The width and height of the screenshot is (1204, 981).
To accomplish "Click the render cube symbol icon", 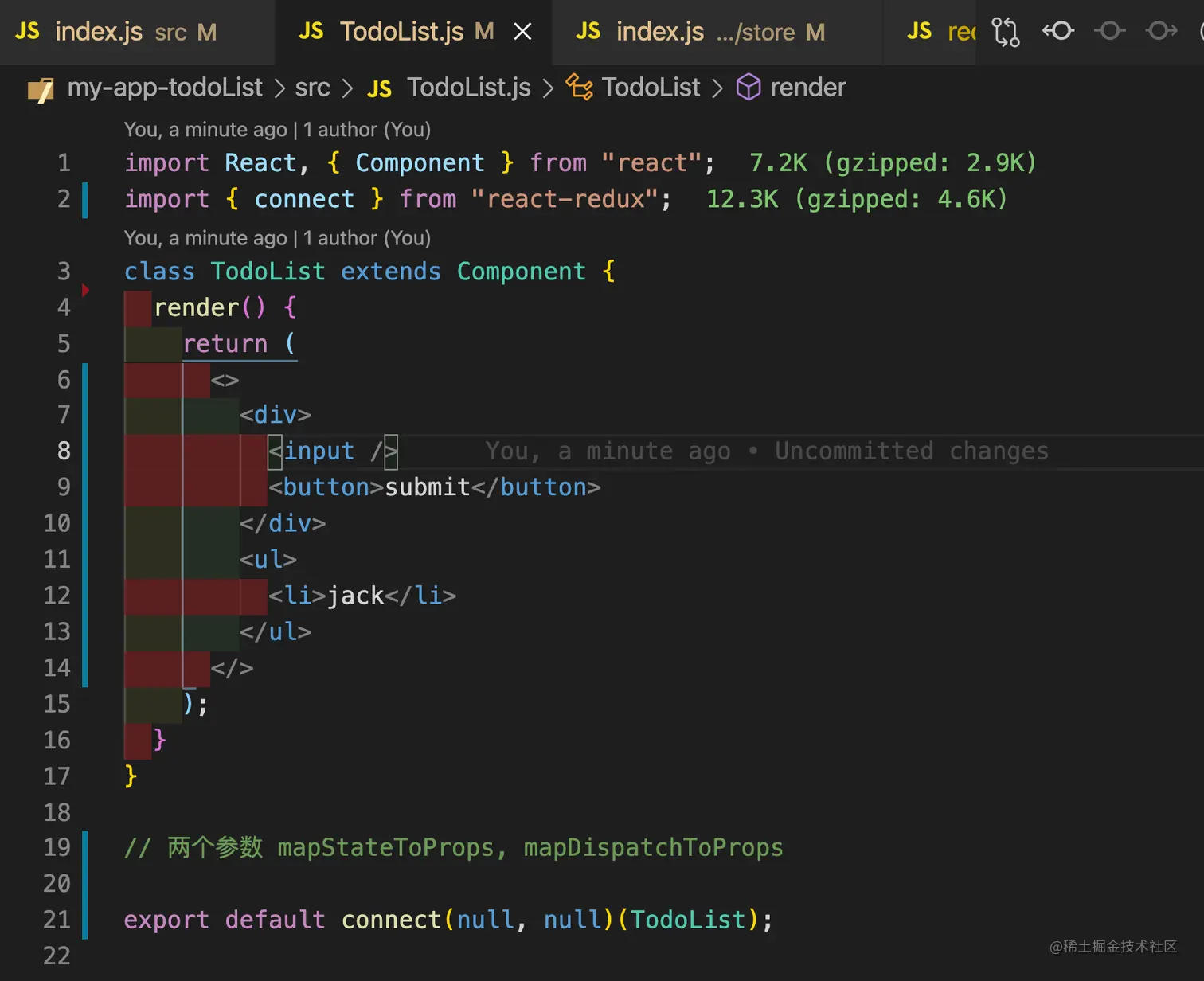I will (x=749, y=87).
